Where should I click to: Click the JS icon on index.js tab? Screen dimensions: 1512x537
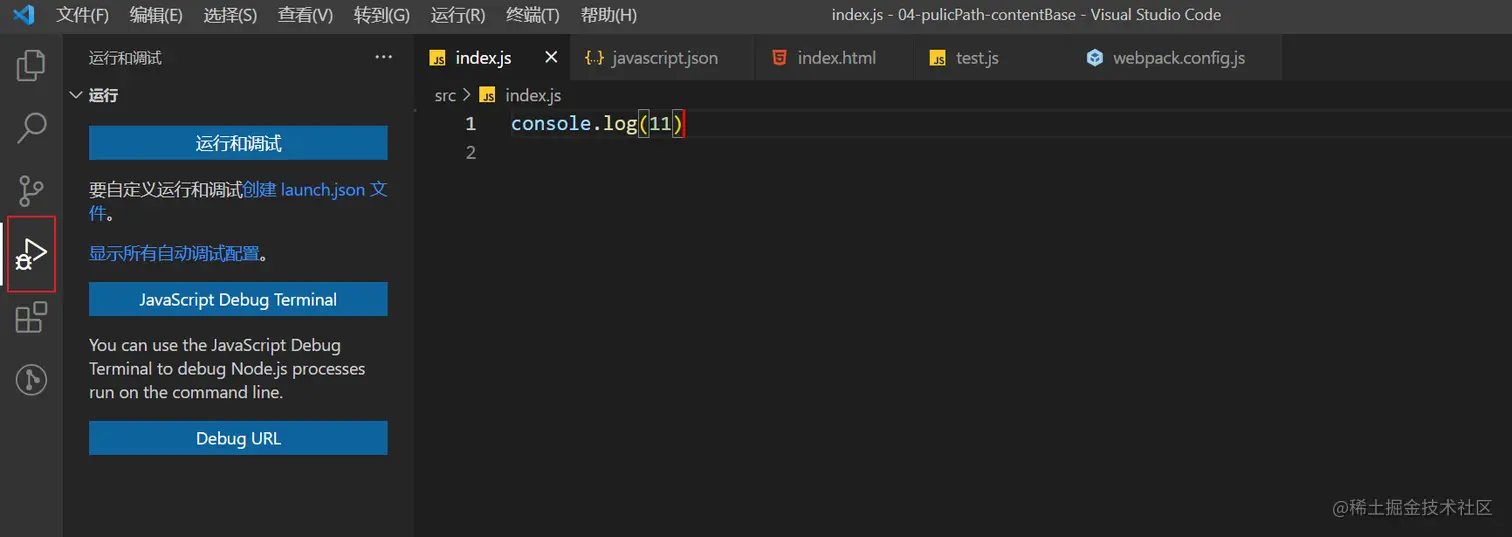pyautogui.click(x=438, y=58)
